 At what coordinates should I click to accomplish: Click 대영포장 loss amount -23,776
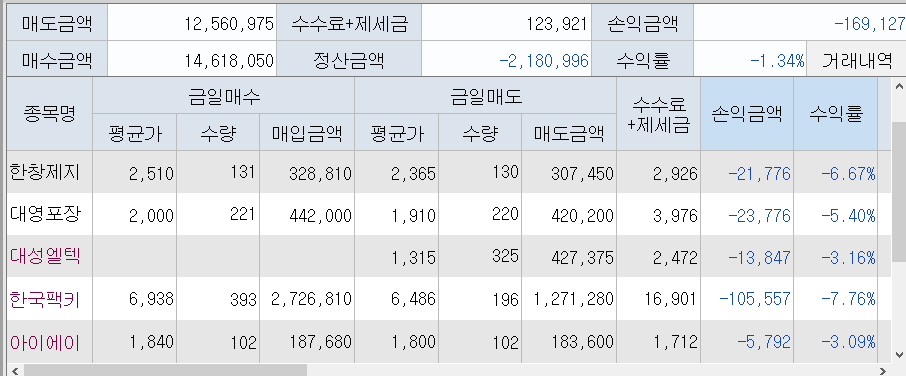(x=759, y=215)
